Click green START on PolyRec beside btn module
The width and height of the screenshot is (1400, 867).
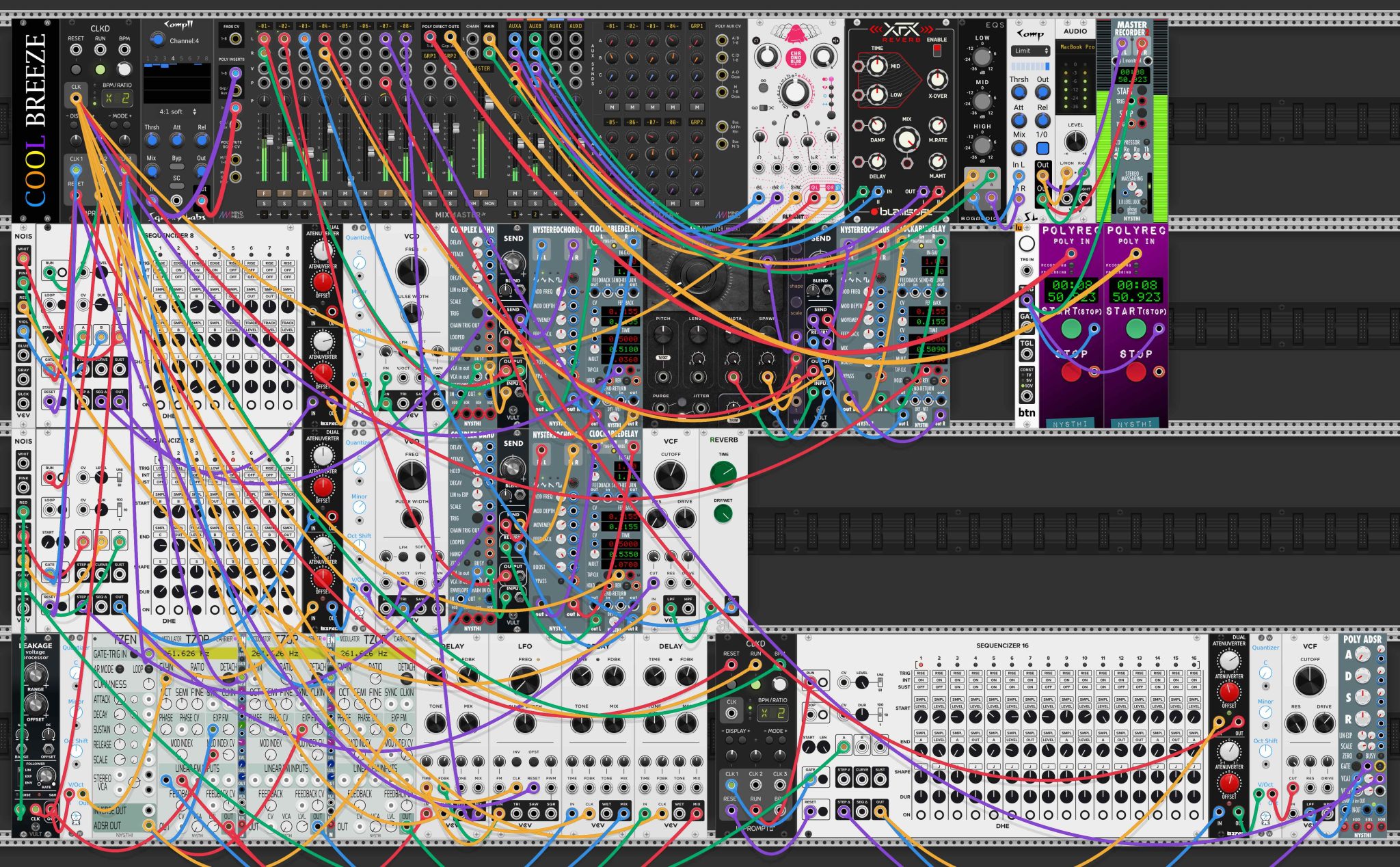1071,329
